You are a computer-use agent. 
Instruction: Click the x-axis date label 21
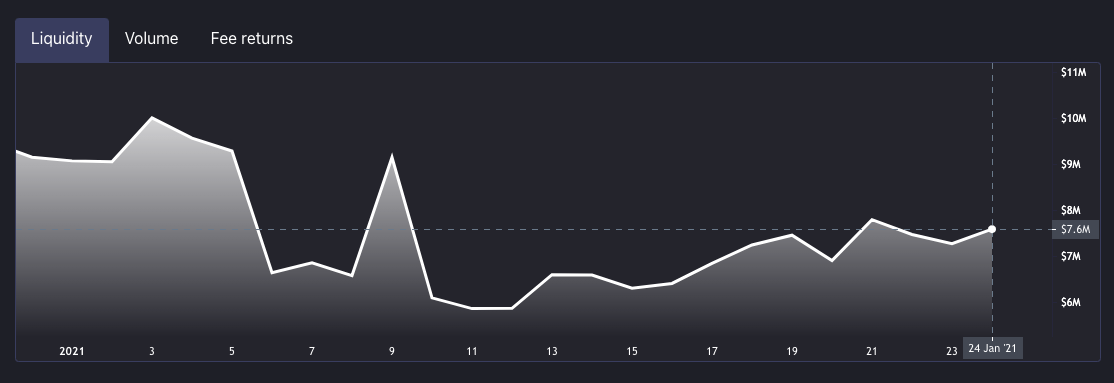872,352
